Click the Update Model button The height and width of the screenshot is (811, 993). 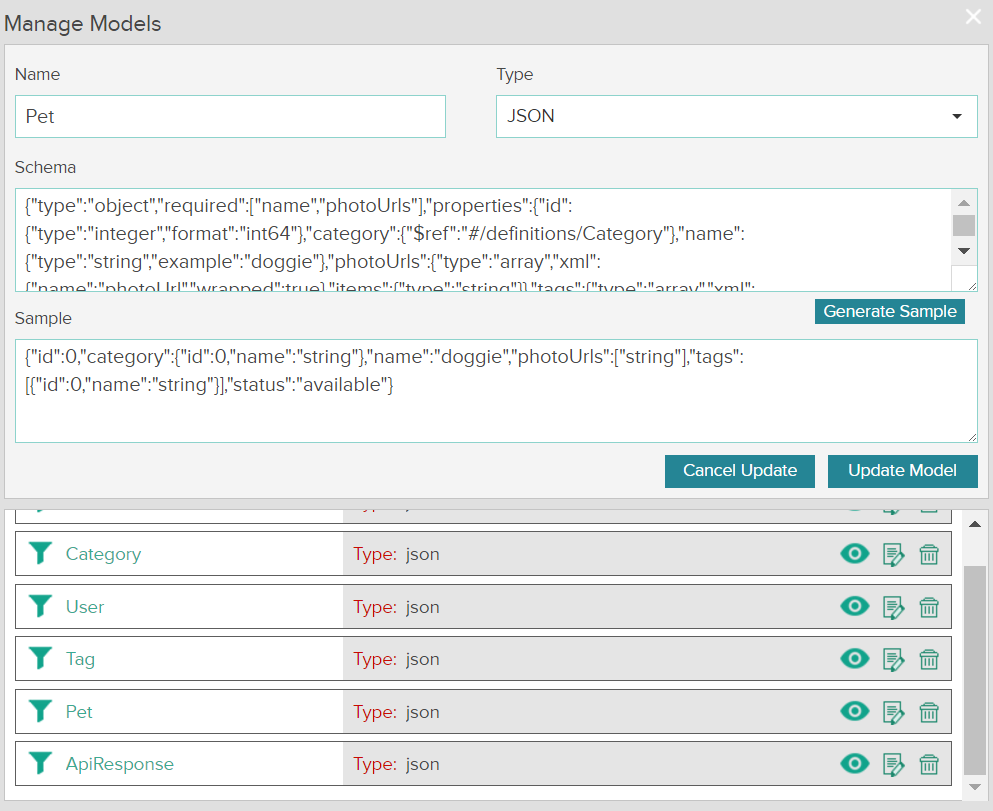(902, 471)
